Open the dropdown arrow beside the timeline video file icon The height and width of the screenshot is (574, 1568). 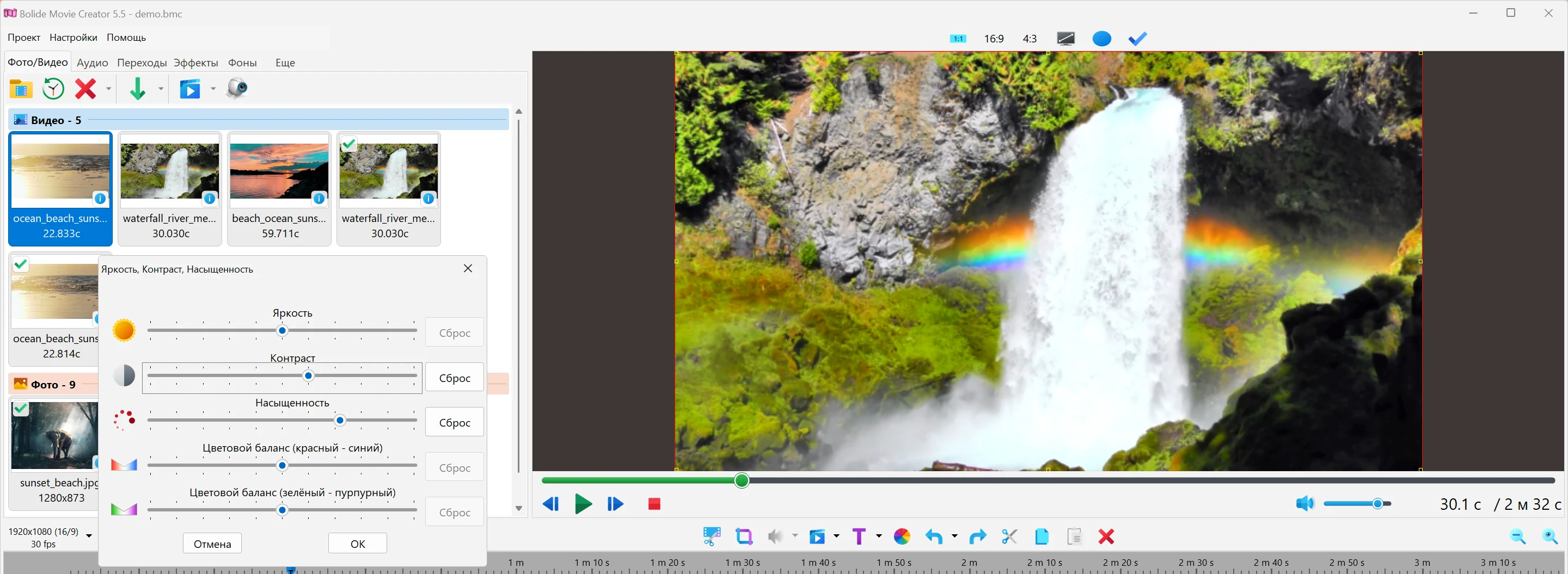tap(836, 536)
